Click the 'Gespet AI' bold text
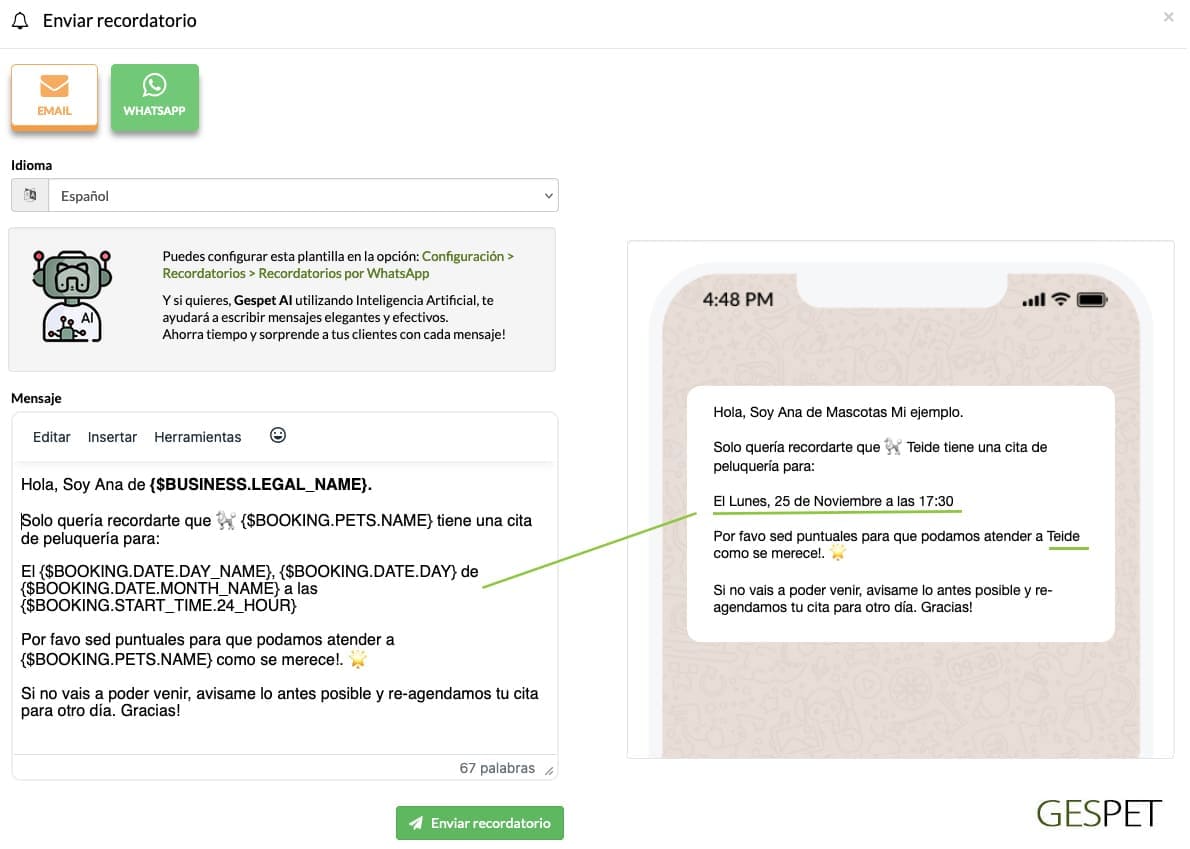Screen dimensions: 1190x849 [263, 300]
